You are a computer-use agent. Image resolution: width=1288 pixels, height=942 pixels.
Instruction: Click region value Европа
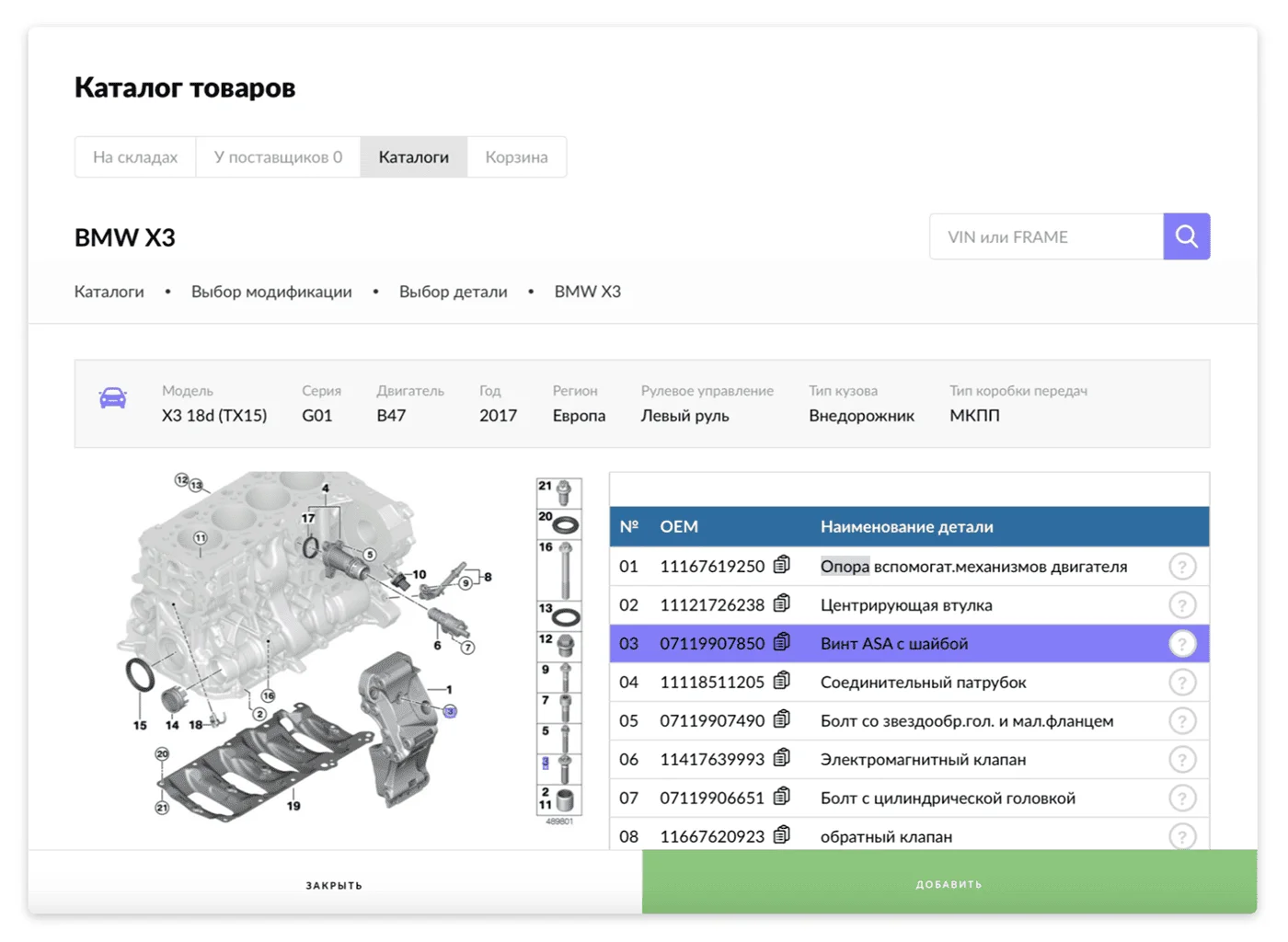(x=580, y=416)
